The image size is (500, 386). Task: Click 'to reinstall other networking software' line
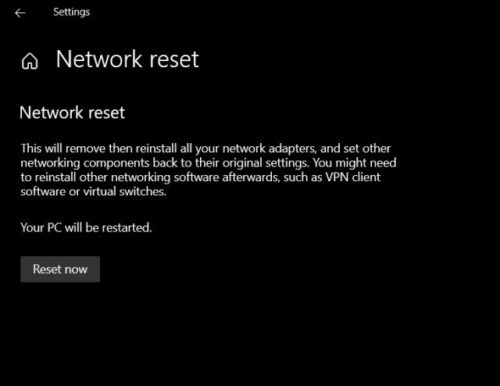click(x=120, y=177)
